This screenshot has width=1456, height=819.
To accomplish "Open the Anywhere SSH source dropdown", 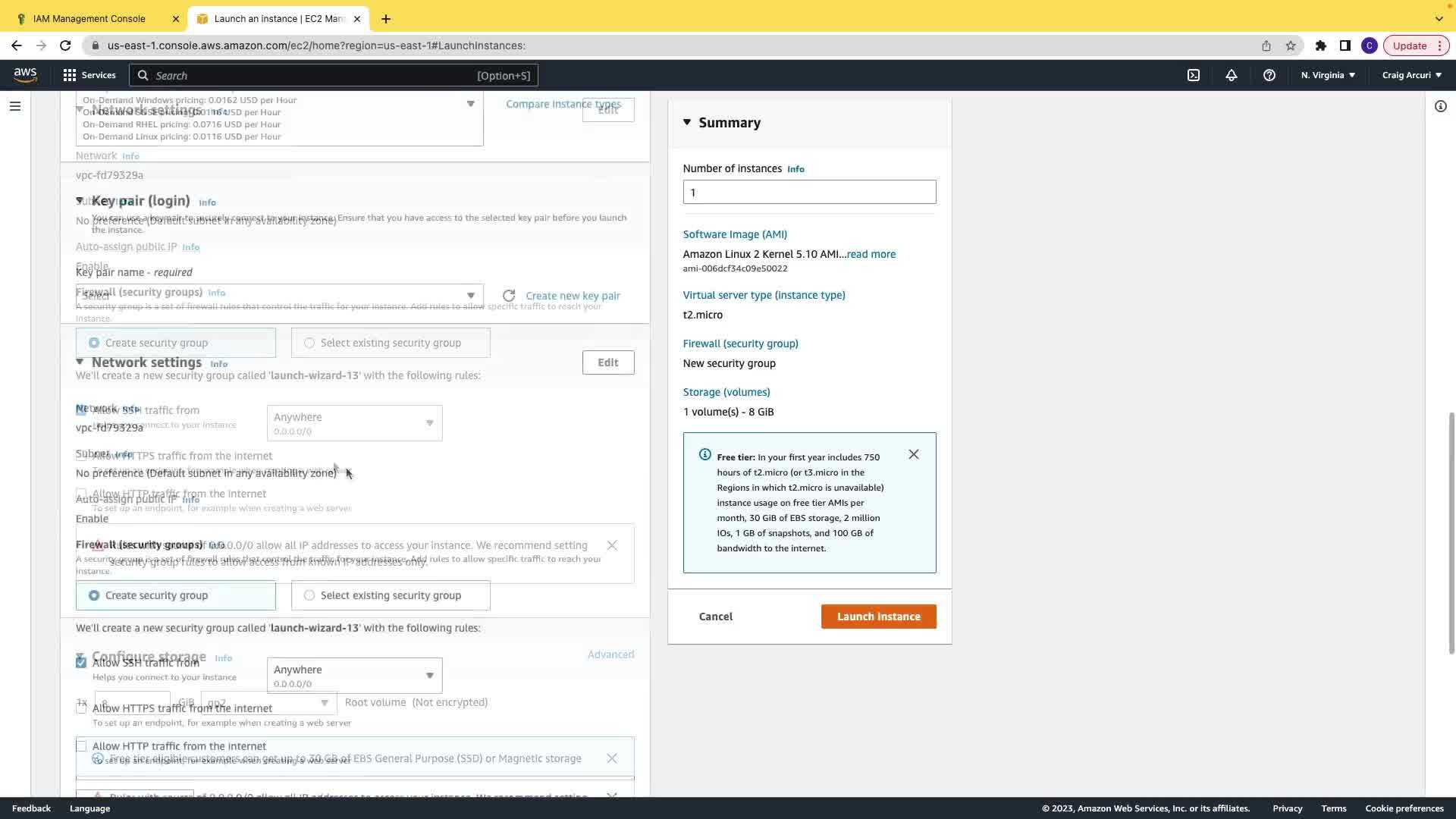I will pyautogui.click(x=354, y=675).
